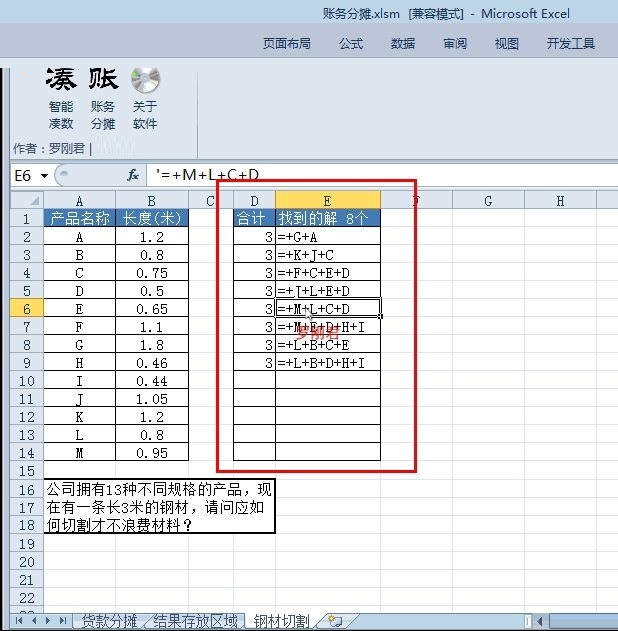The height and width of the screenshot is (631, 618).
Task: Click the Name Box showing E6
Action: 25,175
